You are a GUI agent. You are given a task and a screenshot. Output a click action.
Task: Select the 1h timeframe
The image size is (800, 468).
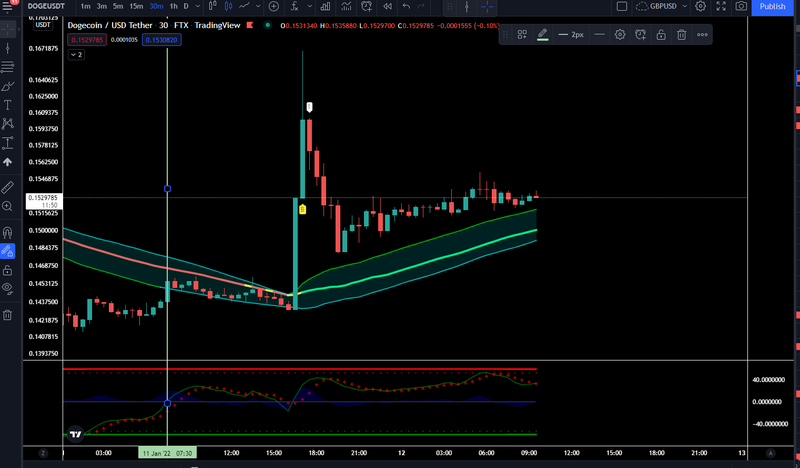[x=173, y=6]
